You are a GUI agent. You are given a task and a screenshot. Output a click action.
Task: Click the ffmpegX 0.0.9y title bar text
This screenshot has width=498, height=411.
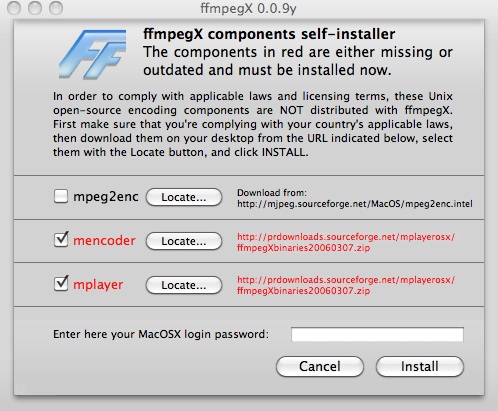(248, 8)
